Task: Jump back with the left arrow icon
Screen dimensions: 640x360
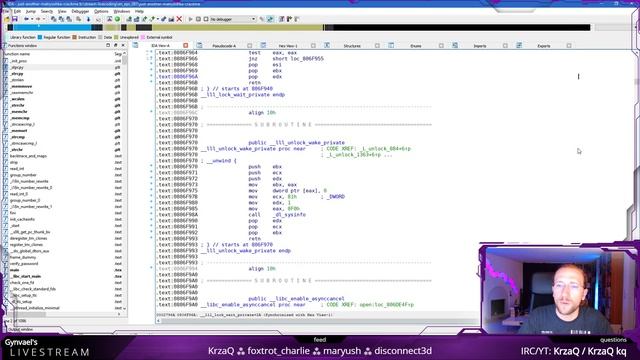Action: 27,19
